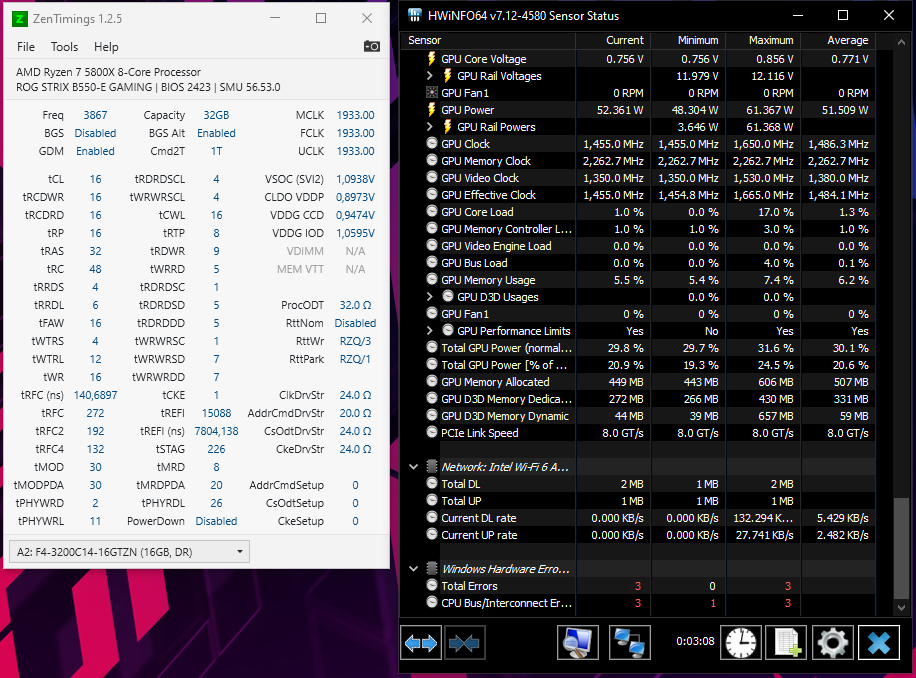Open the sensor-only monitor icon button

point(578,643)
